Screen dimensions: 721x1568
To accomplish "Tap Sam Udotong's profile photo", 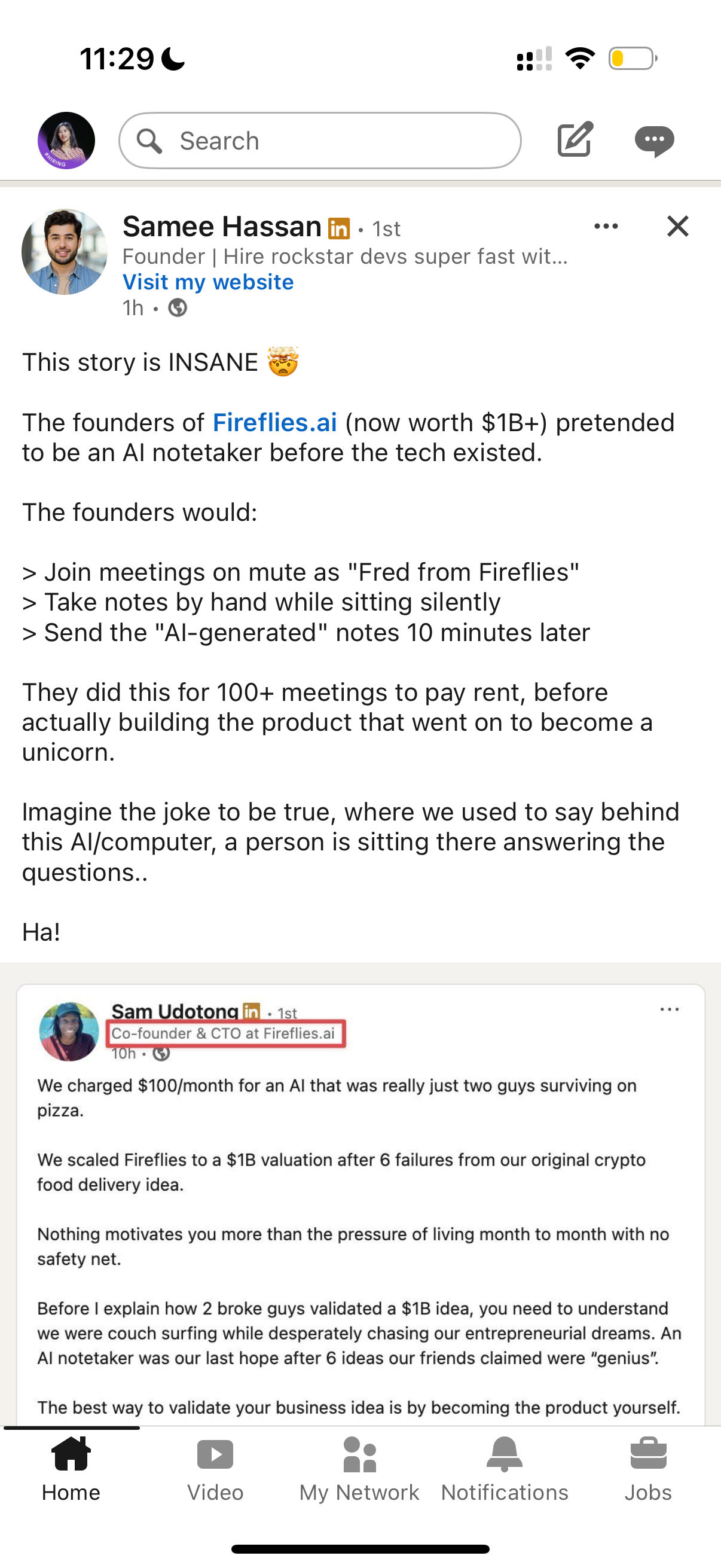I will pyautogui.click(x=69, y=1032).
